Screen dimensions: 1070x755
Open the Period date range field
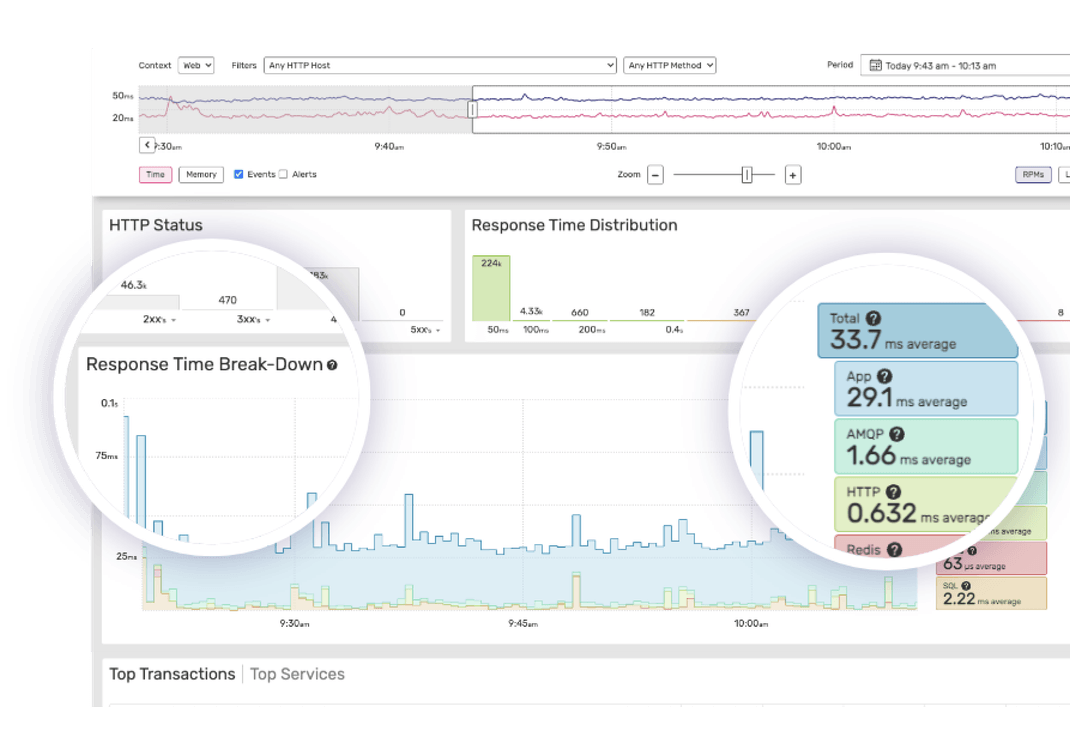click(x=965, y=66)
